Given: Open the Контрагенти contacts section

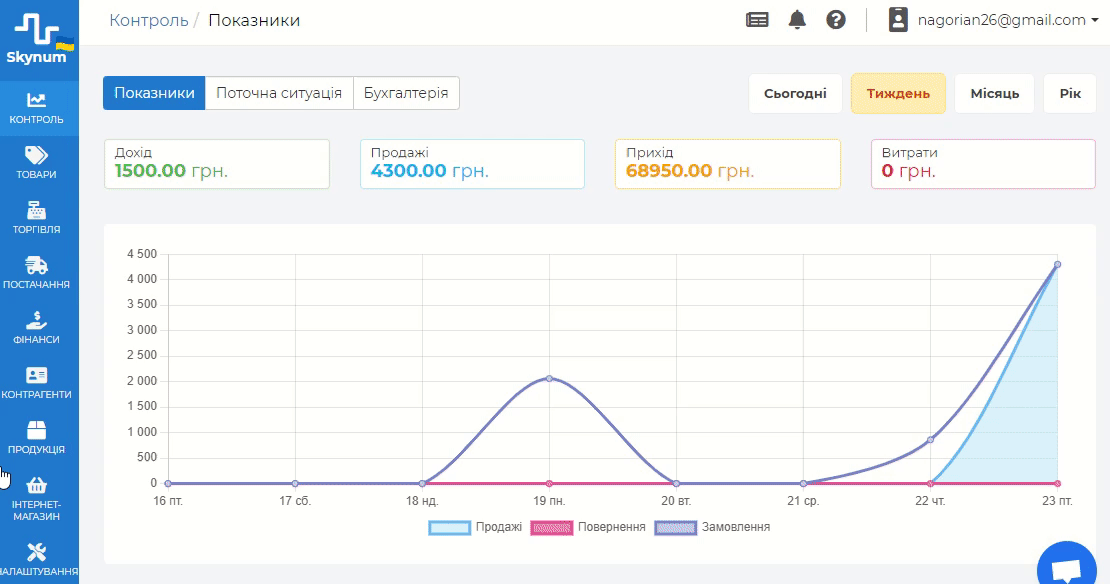Looking at the screenshot, I should 37,383.
